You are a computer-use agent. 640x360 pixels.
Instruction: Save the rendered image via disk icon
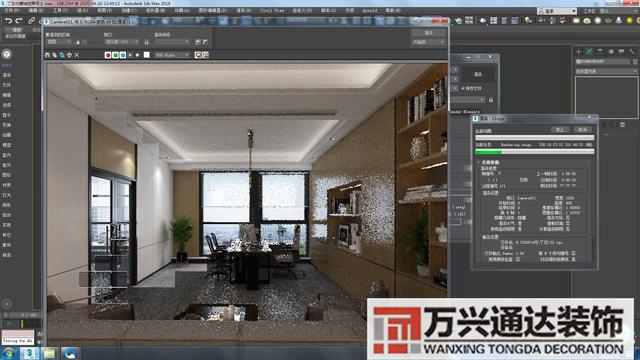(x=47, y=55)
